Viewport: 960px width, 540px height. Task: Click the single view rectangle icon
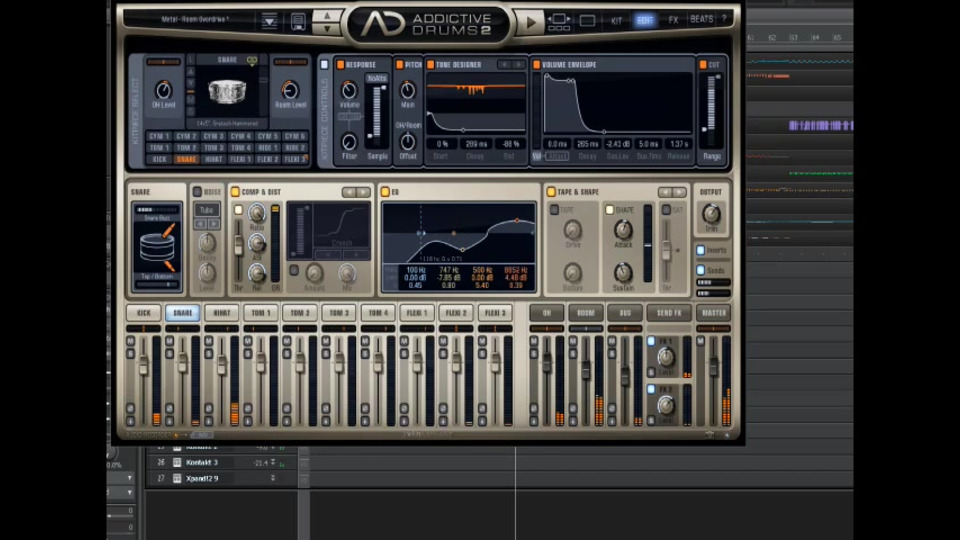click(587, 21)
